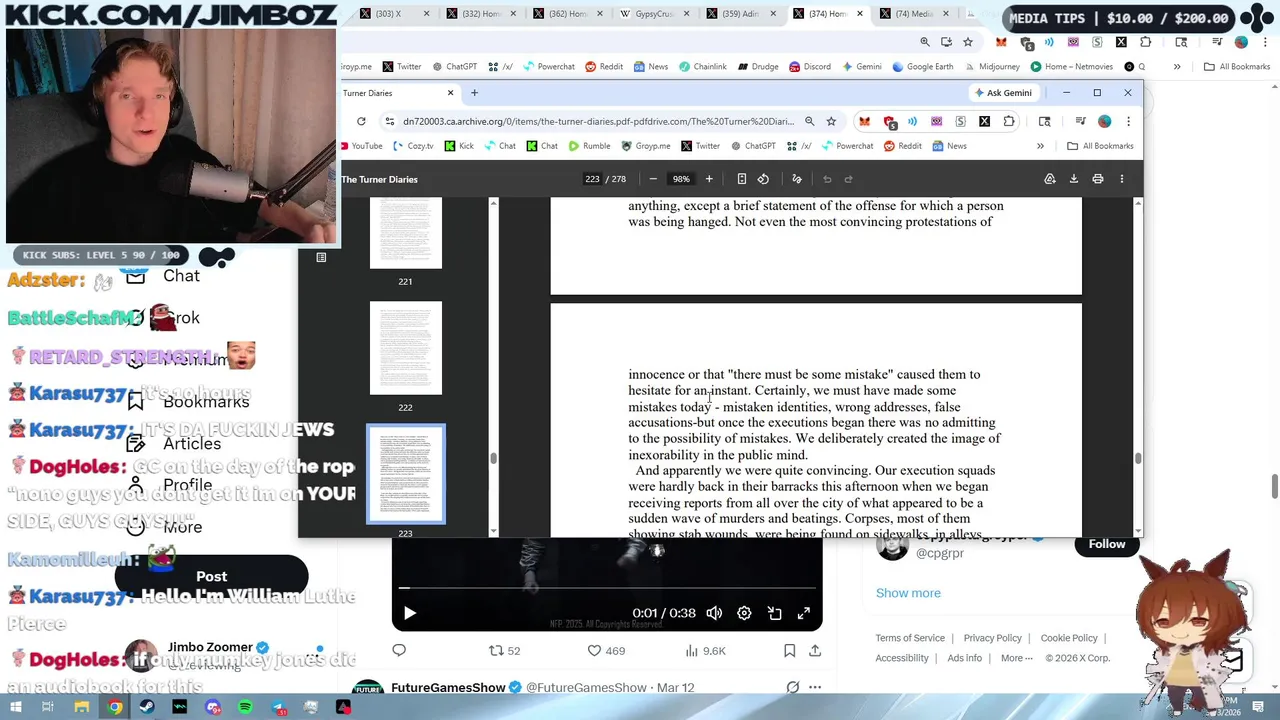Open the X extension icon in front toolbar

(x=984, y=121)
